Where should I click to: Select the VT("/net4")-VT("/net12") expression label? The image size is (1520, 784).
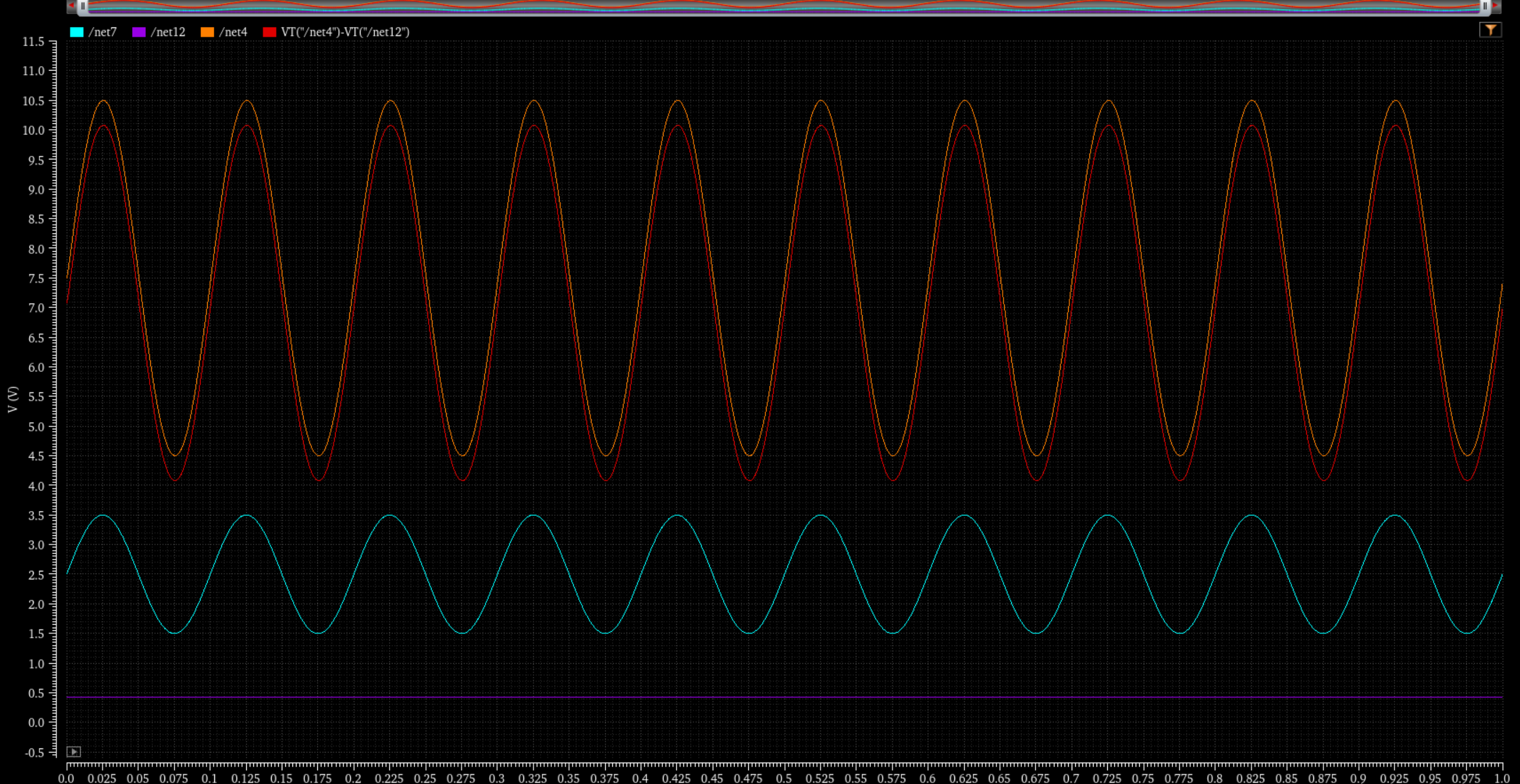click(345, 32)
